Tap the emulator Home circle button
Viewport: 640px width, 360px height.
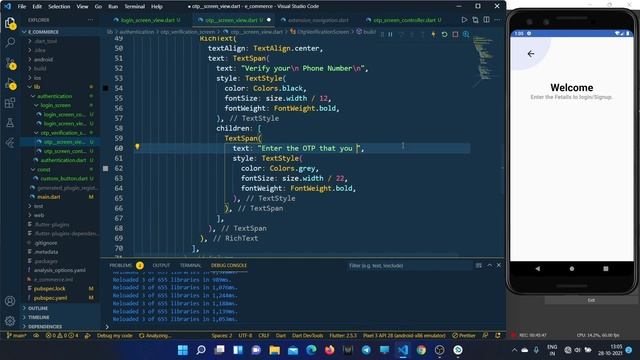tap(571, 269)
